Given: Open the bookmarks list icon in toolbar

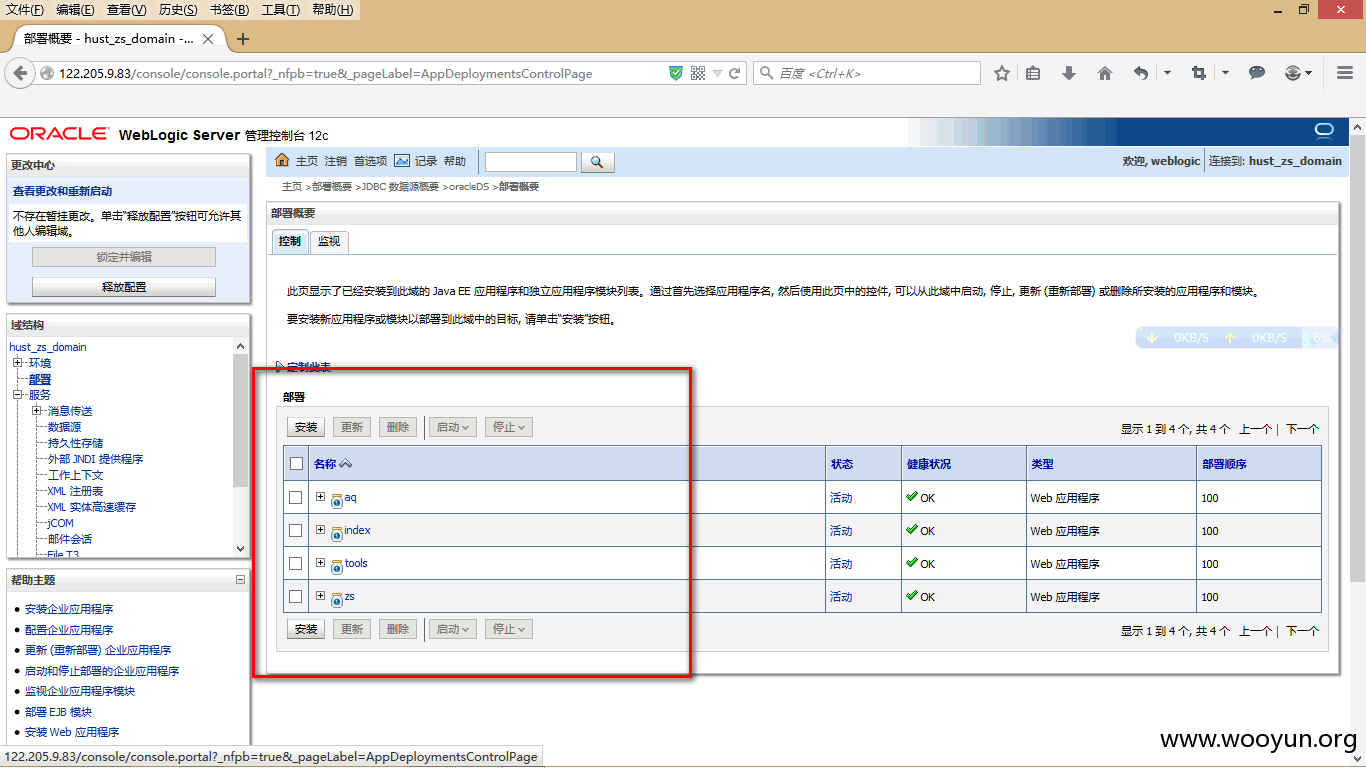Looking at the screenshot, I should coord(1034,73).
